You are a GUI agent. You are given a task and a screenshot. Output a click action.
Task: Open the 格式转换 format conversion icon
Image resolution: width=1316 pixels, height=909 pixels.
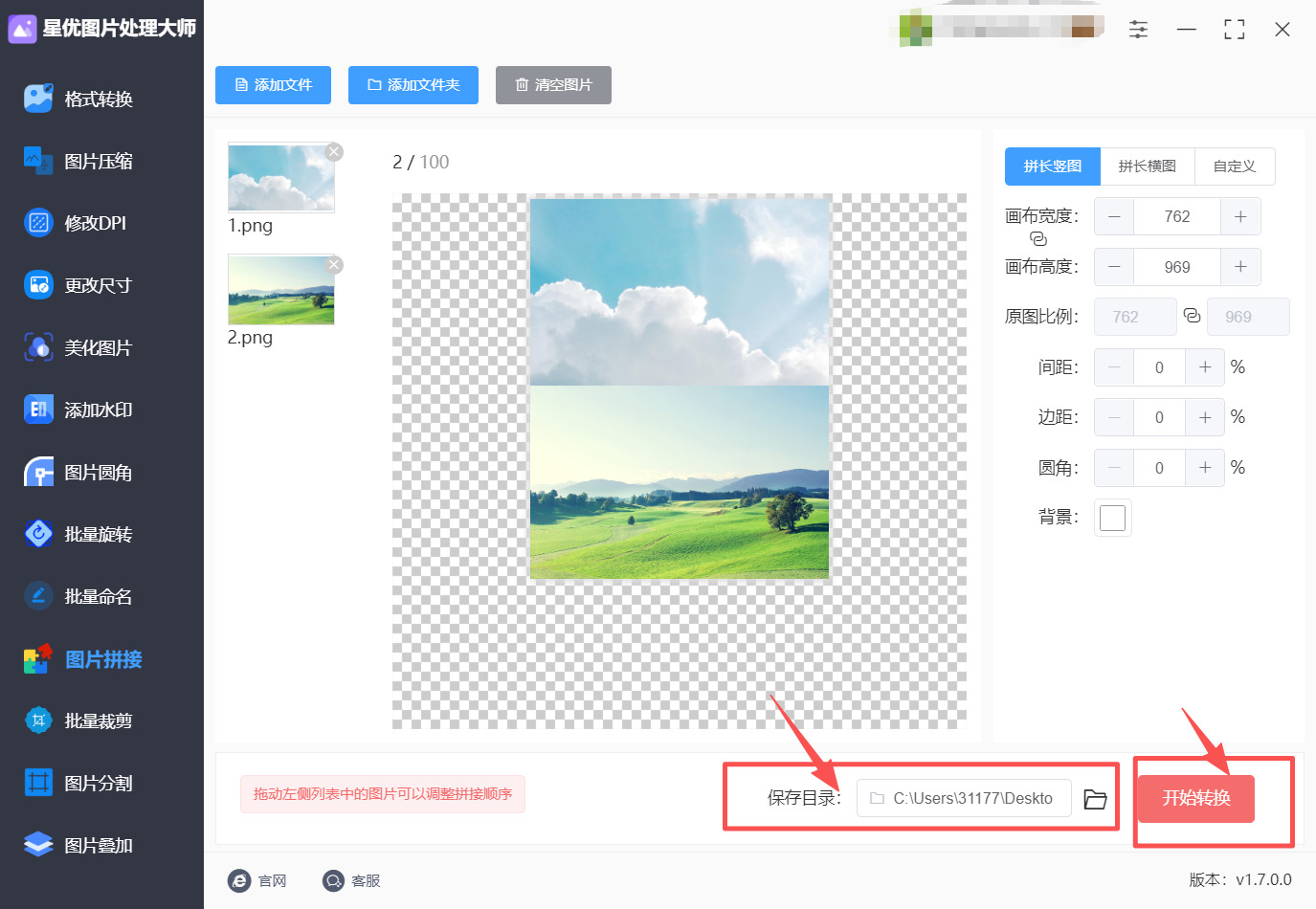point(38,99)
